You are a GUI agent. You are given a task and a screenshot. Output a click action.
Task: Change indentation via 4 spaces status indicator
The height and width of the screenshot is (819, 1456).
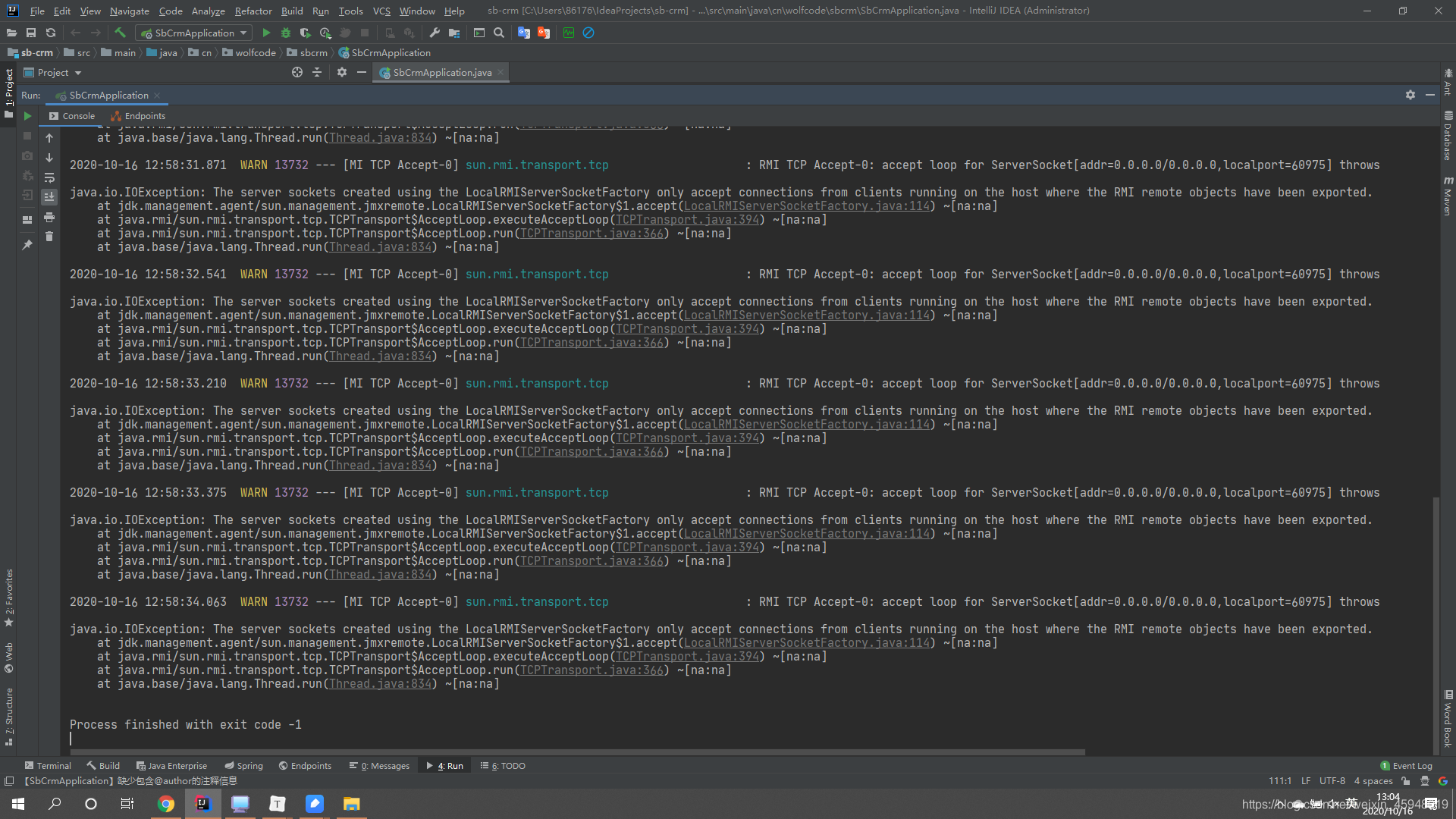pos(1373,780)
